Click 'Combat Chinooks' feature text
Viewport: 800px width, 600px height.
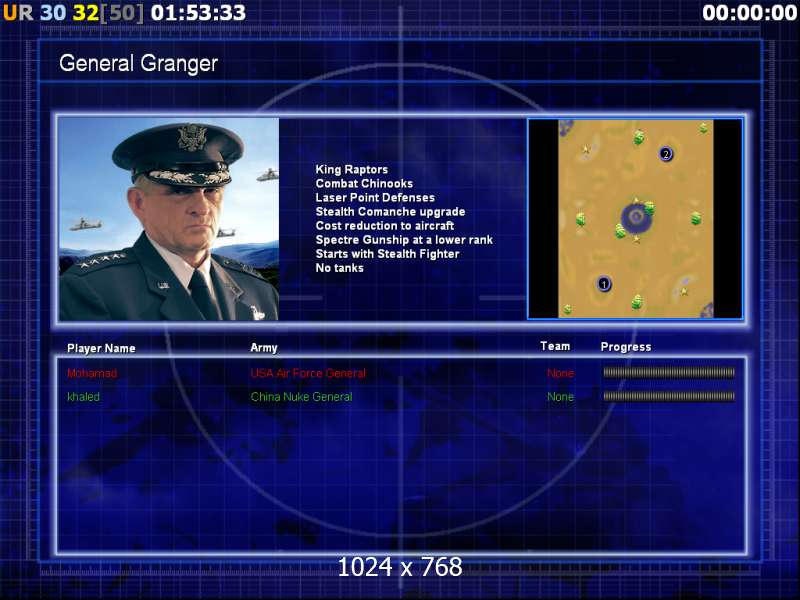coord(364,184)
